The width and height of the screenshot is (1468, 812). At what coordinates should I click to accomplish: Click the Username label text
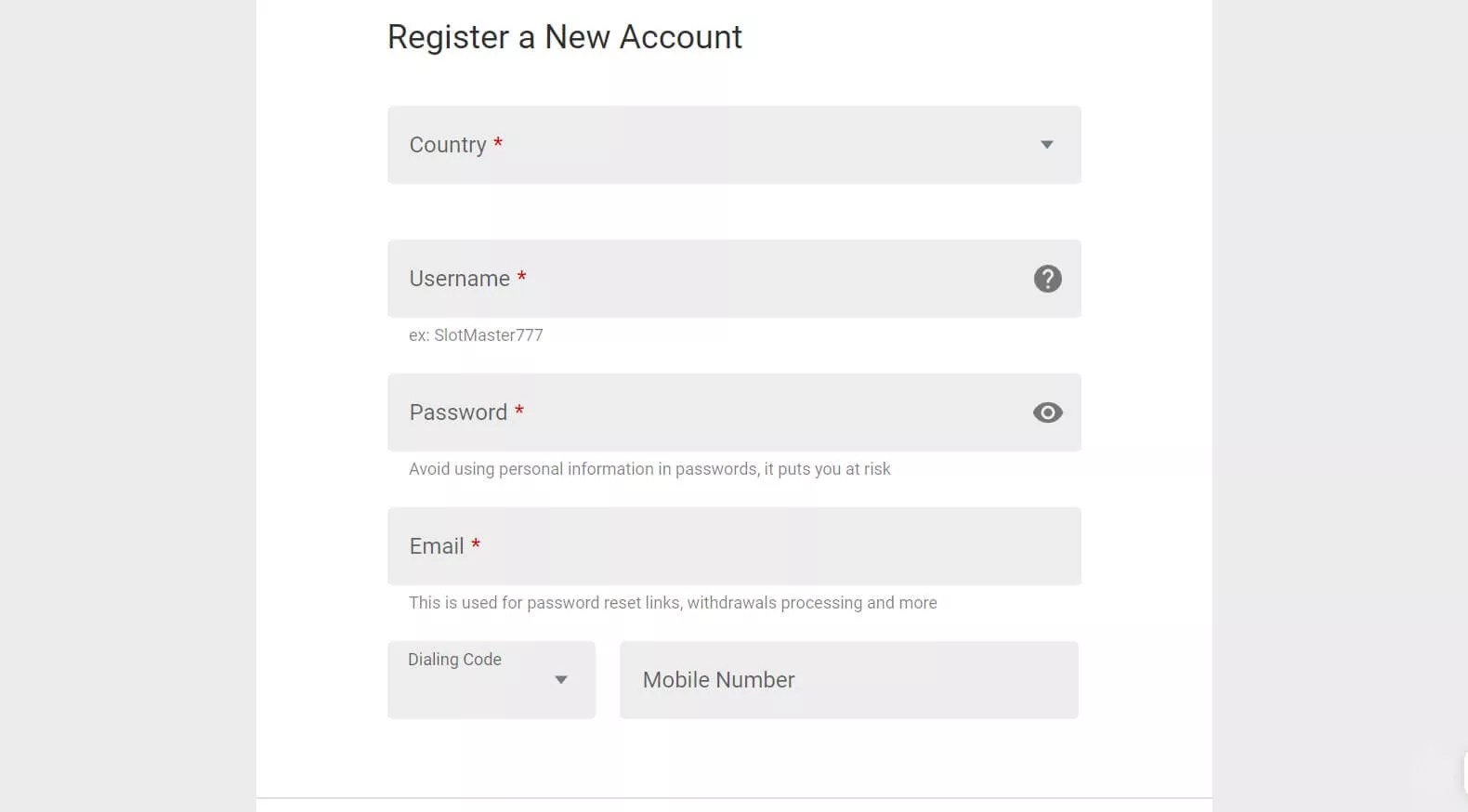point(459,279)
